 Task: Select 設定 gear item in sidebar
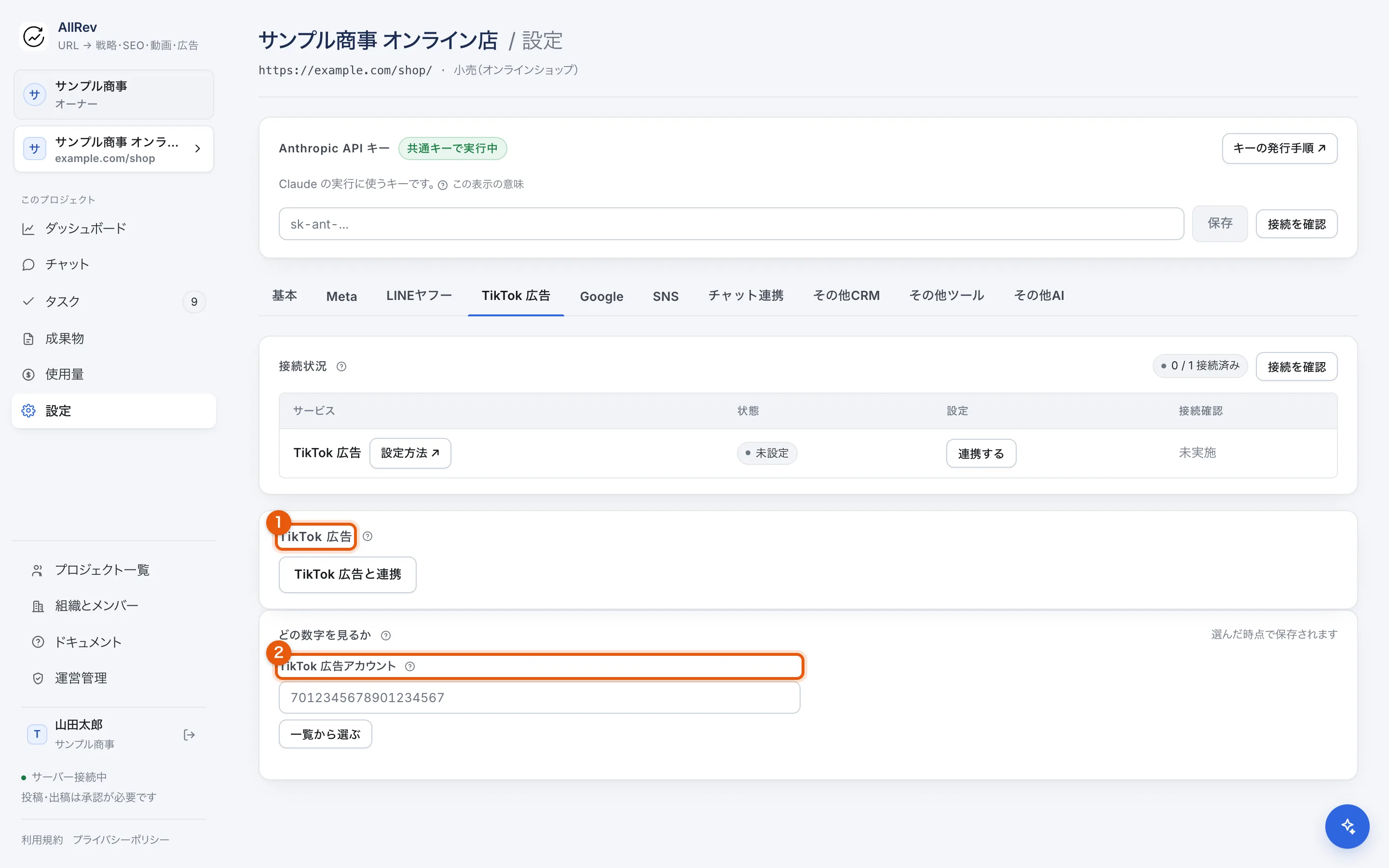click(114, 411)
